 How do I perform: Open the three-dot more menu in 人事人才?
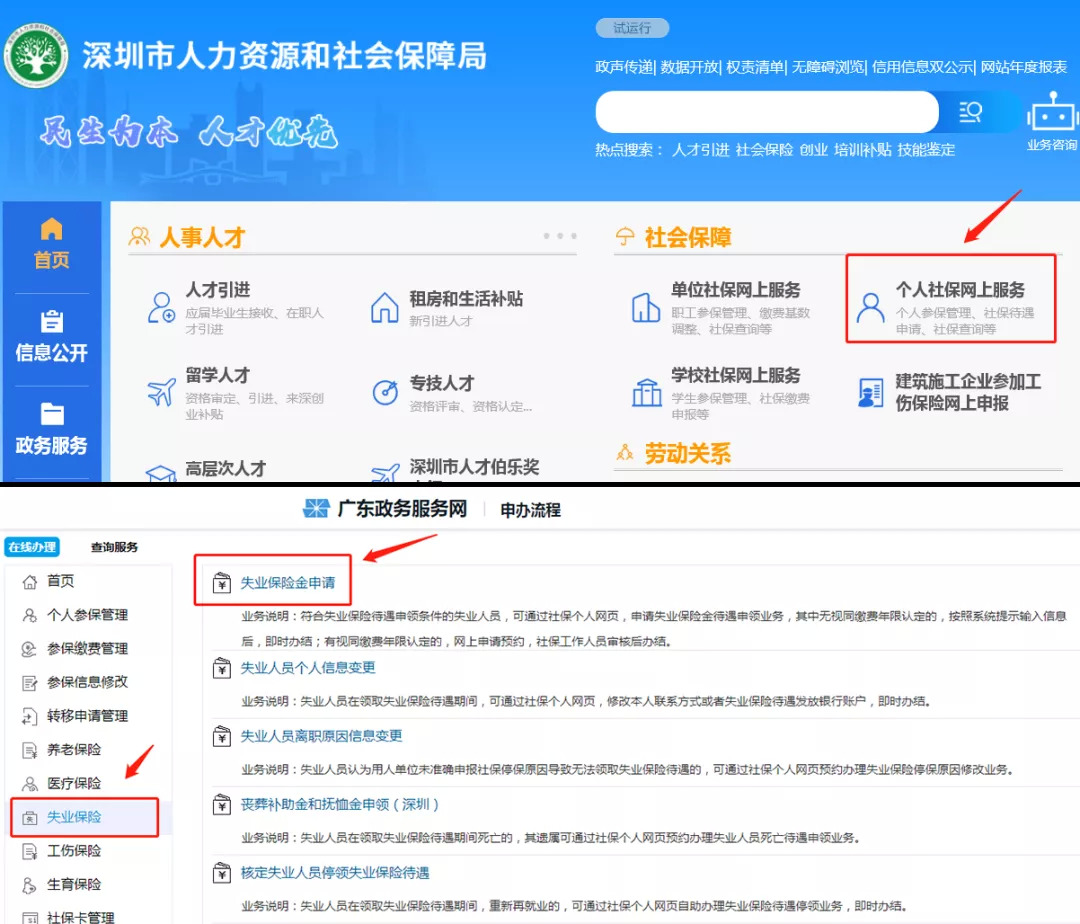pyautogui.click(x=560, y=236)
